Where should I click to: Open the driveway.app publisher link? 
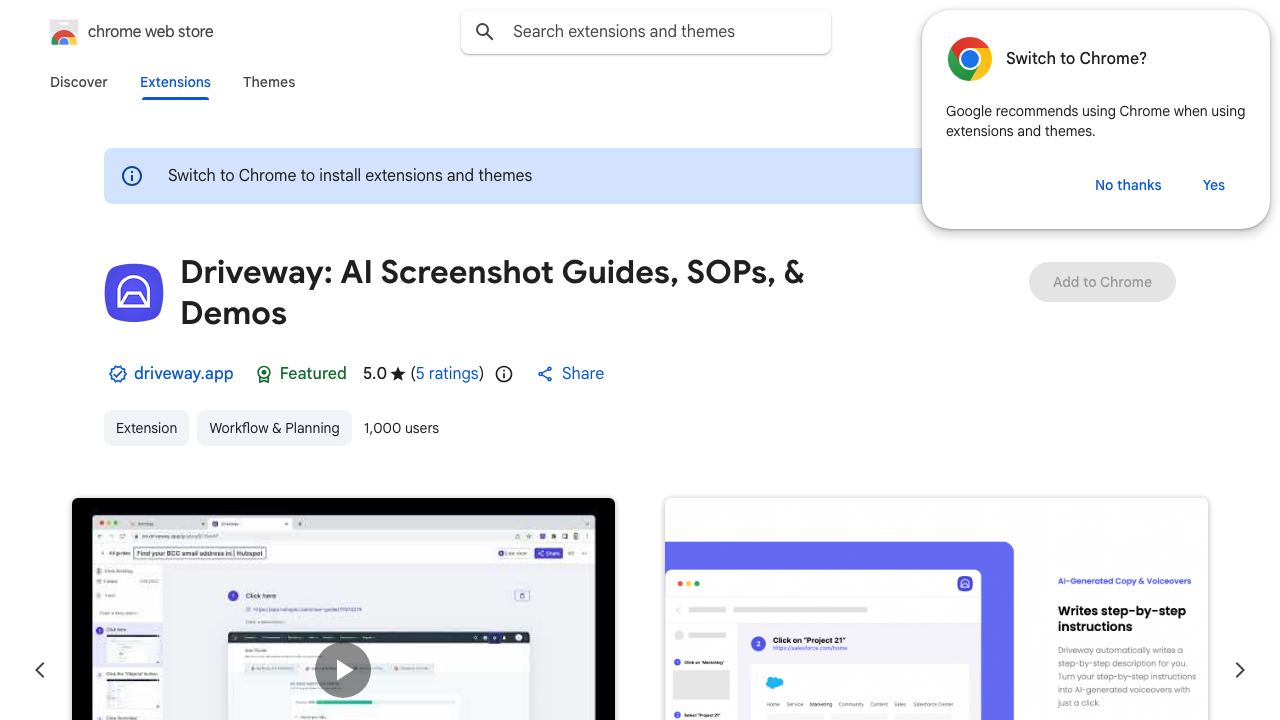click(183, 374)
